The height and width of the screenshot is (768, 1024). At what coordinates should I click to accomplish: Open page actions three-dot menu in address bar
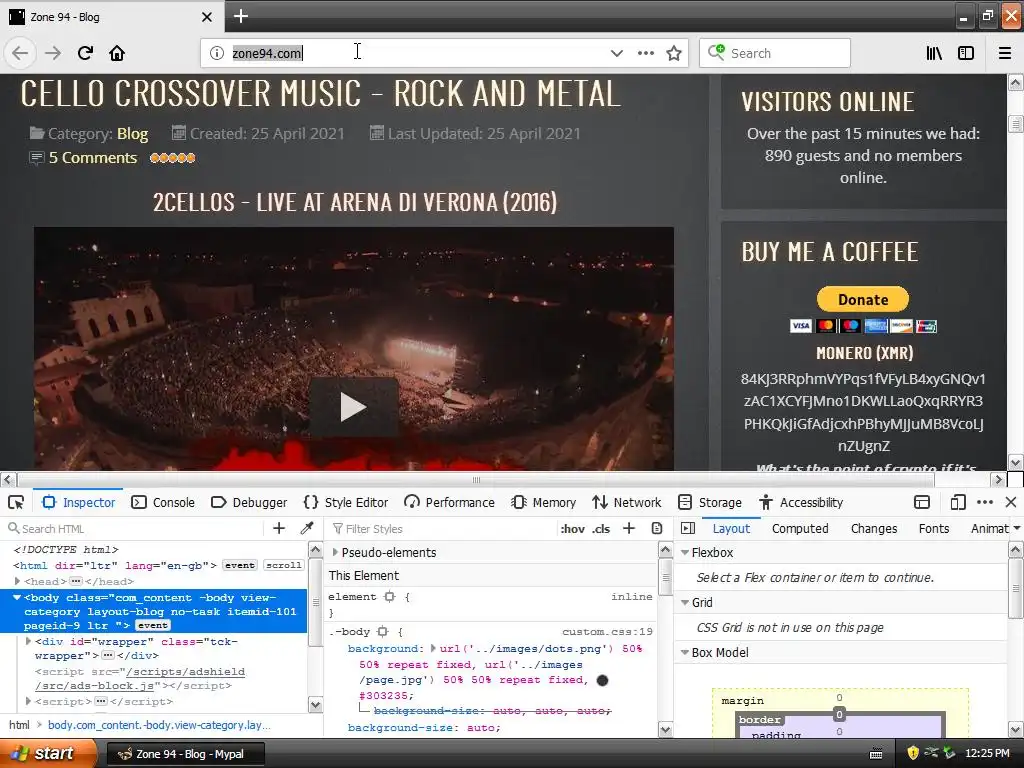click(646, 53)
